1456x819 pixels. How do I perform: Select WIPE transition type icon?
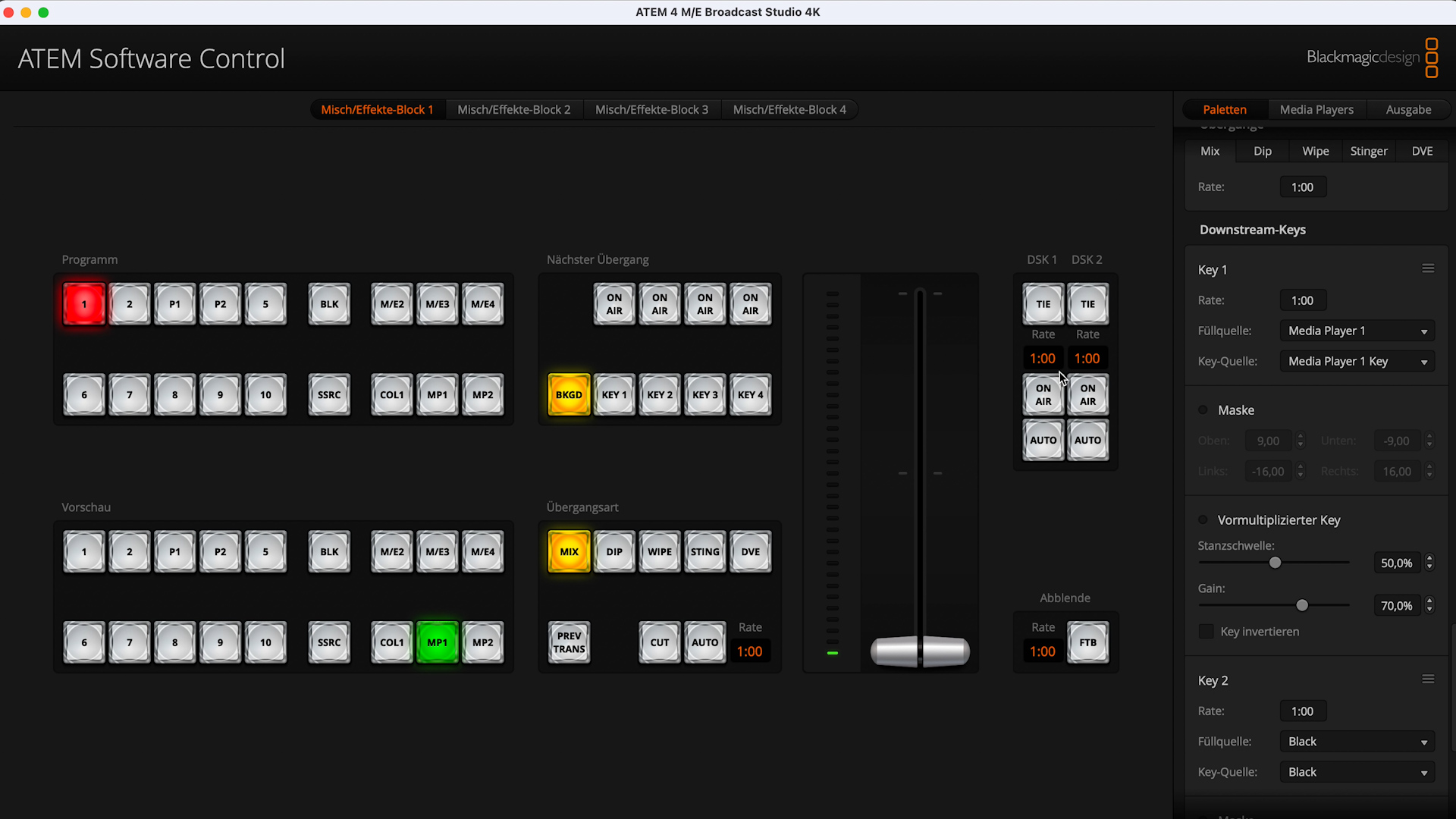point(659,552)
